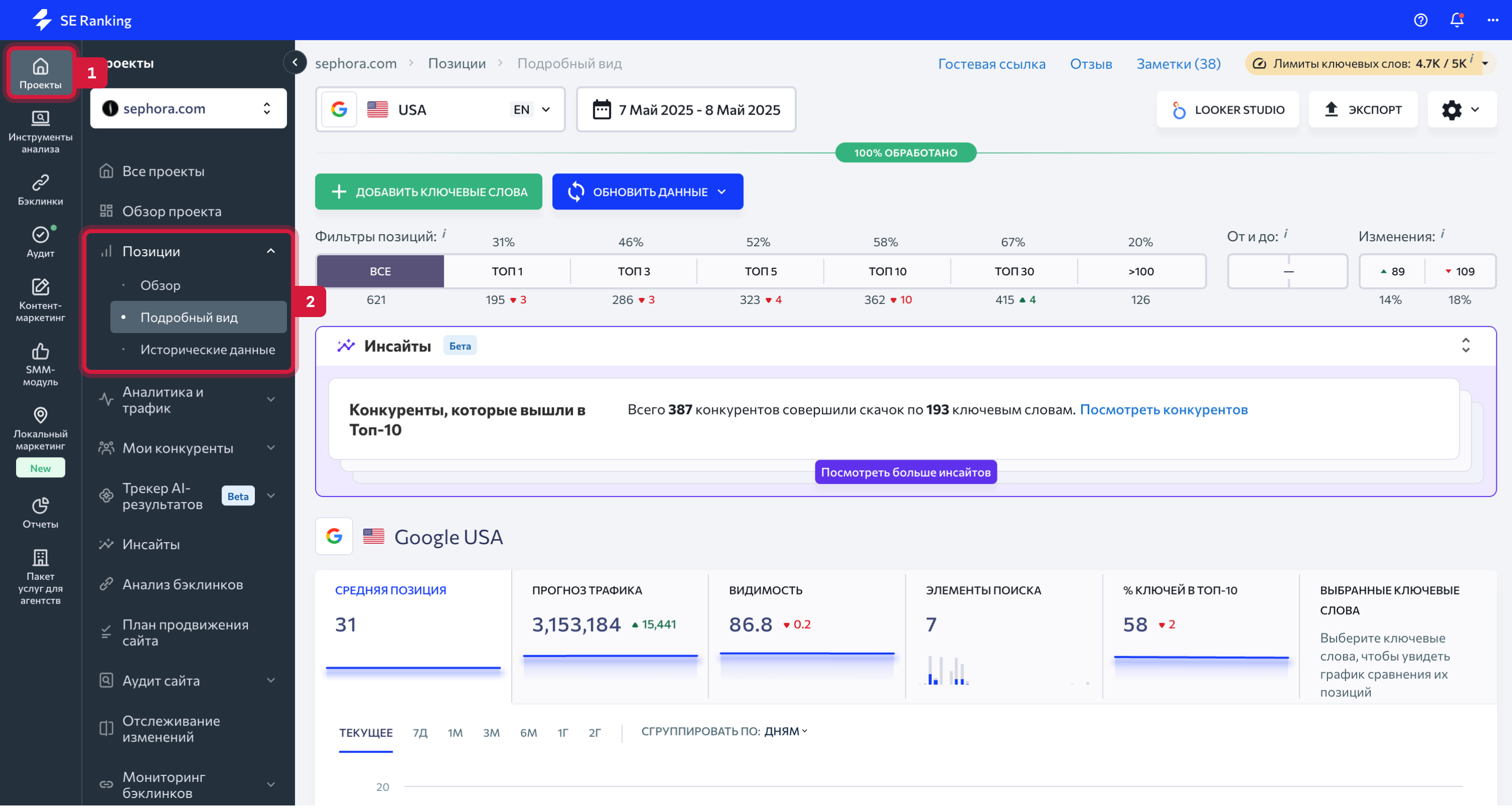Open Analysis tools in the left rail

click(40, 132)
